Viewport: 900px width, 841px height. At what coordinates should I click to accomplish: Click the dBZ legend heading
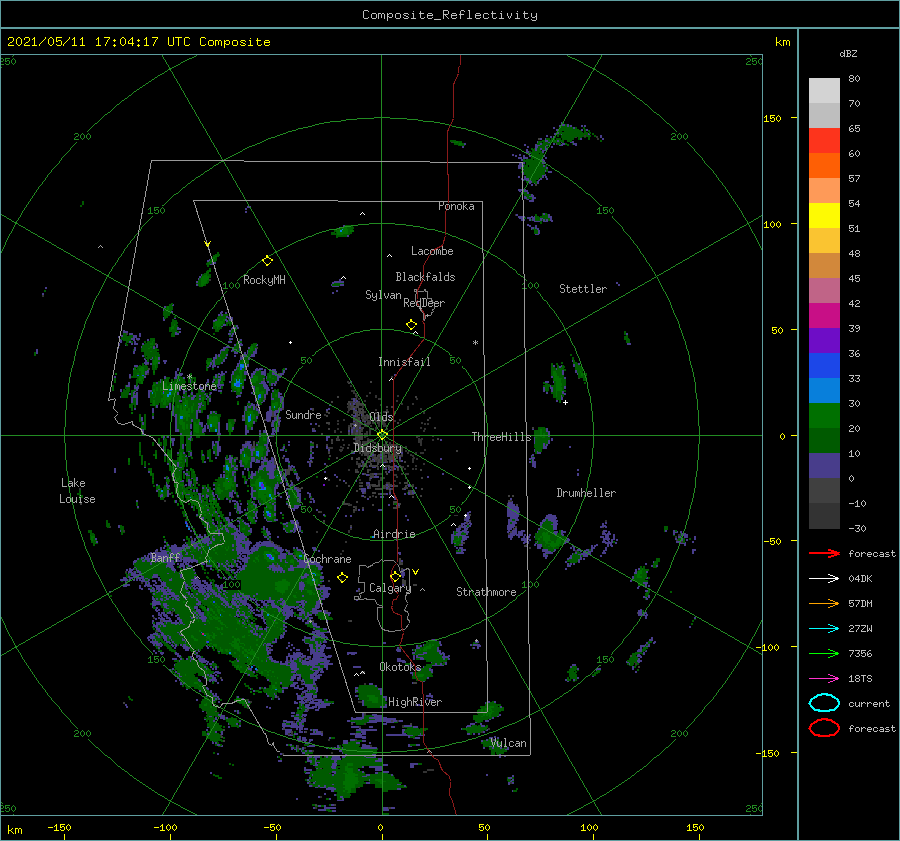pos(848,53)
